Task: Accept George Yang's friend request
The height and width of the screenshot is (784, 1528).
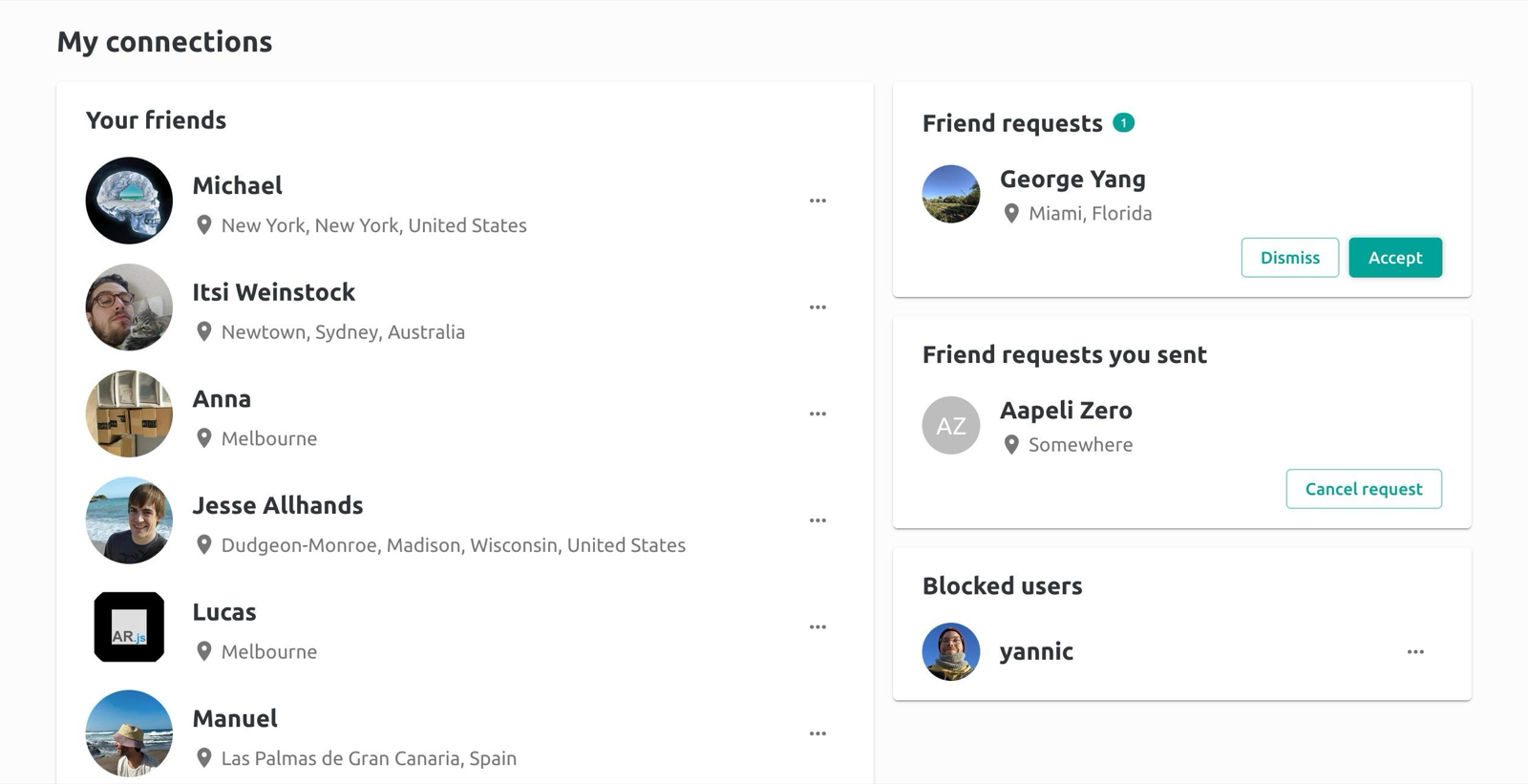Action: coord(1395,258)
